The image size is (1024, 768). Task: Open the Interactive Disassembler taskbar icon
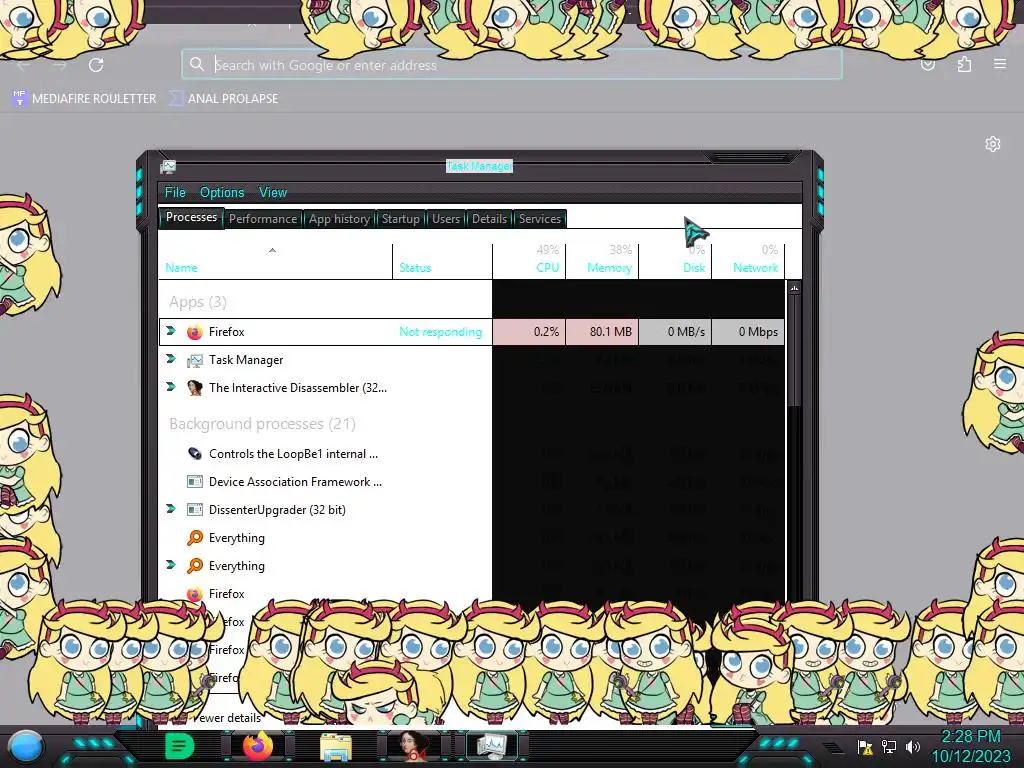pos(413,746)
